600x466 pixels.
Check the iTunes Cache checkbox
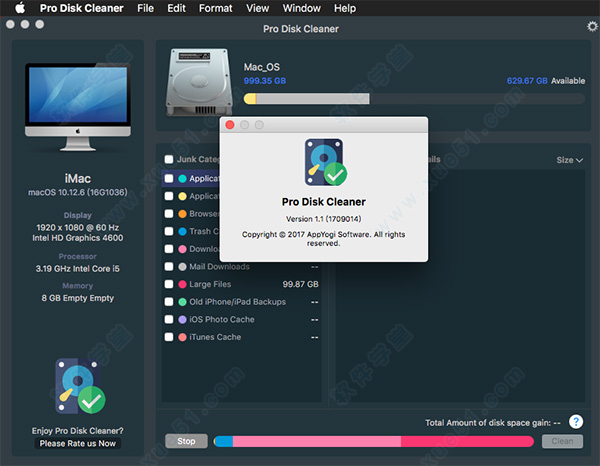(169, 337)
